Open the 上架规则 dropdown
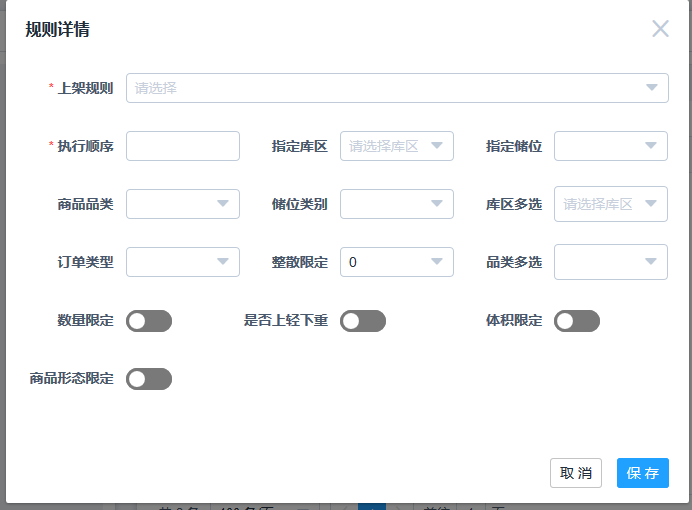 click(x=397, y=88)
